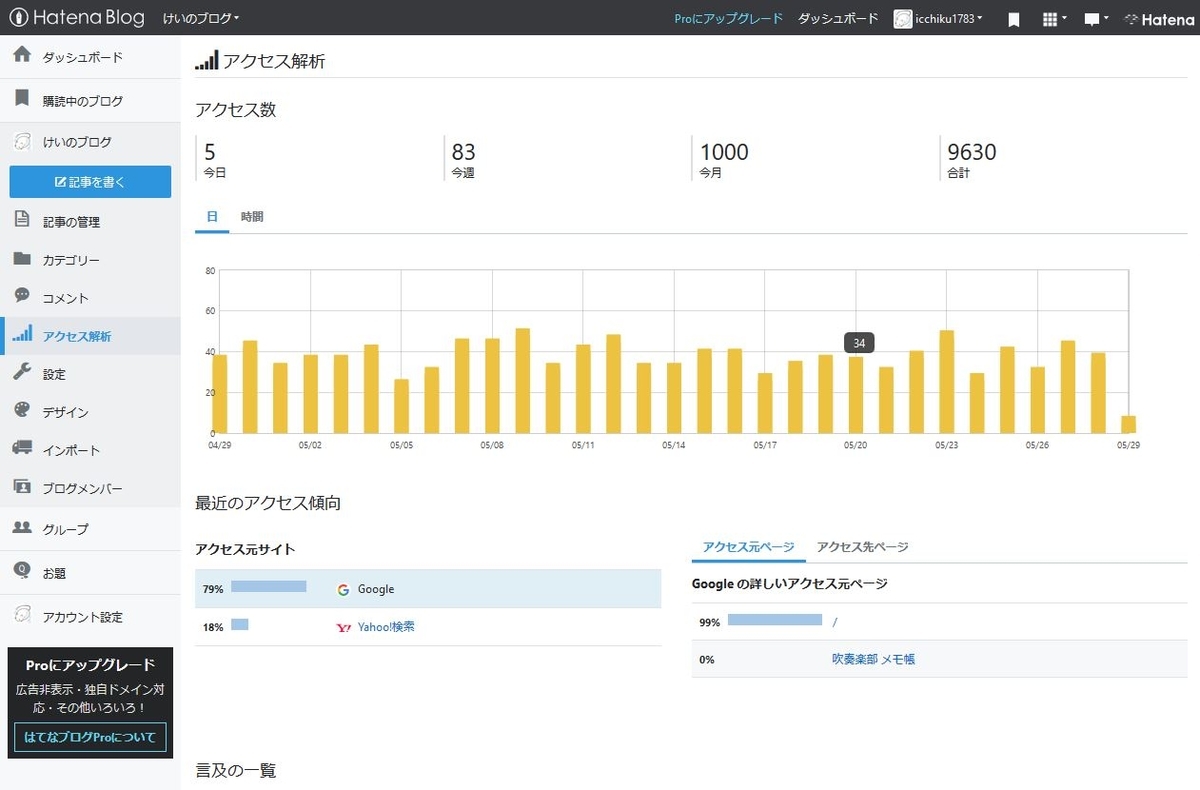Click the Q icon for お題

tap(22, 571)
